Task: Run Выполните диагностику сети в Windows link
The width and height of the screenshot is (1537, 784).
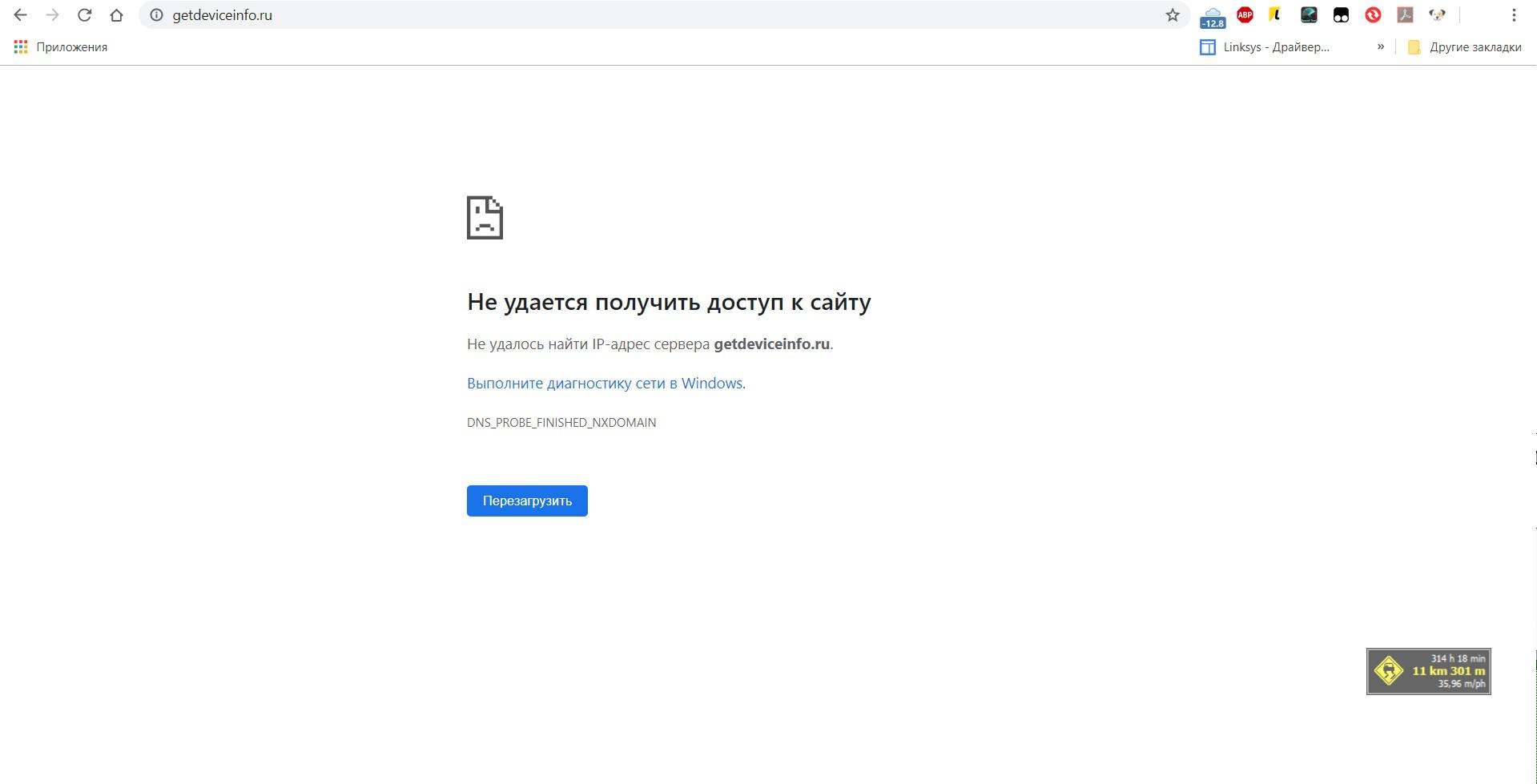Action: (x=605, y=384)
